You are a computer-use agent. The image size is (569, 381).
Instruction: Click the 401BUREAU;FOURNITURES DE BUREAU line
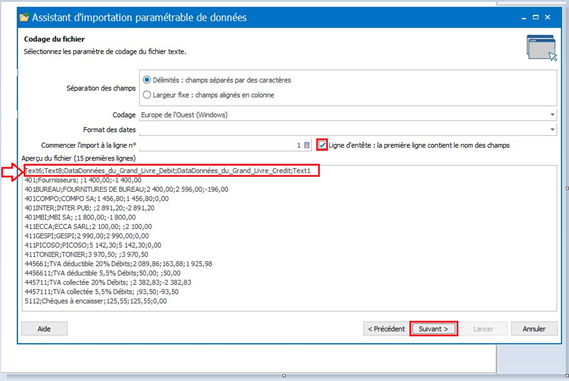(127, 189)
